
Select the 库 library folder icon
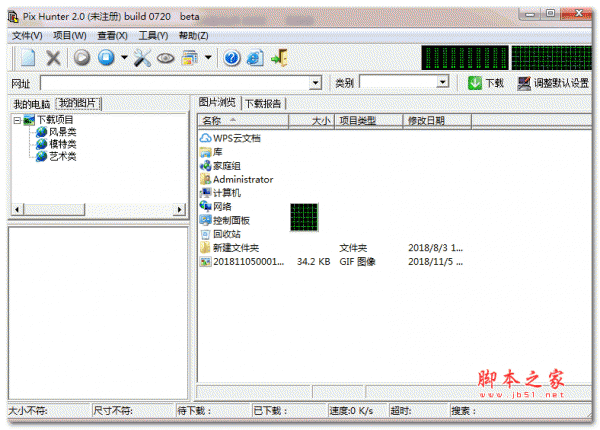205,152
